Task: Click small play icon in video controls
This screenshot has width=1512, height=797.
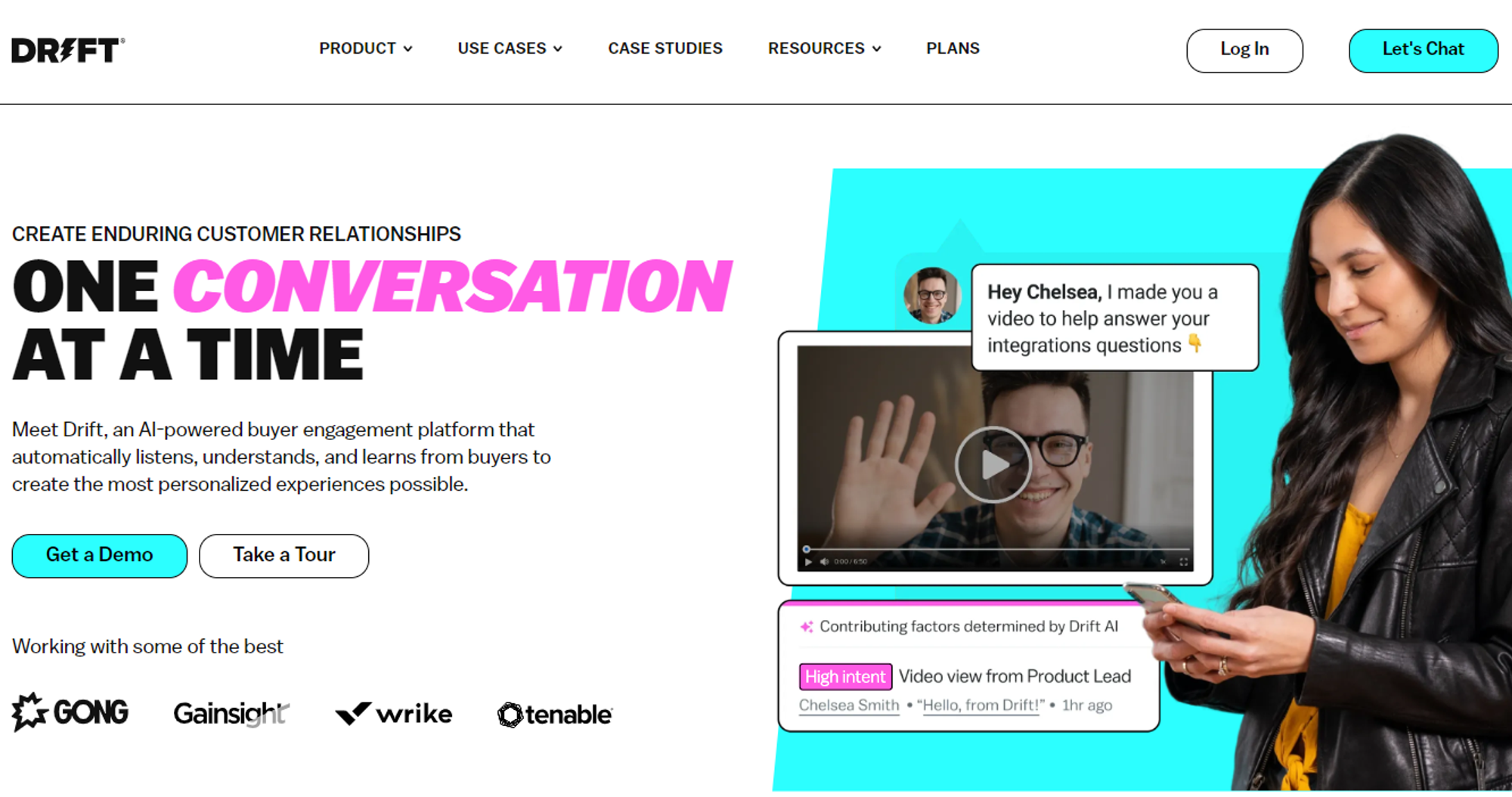Action: tap(808, 562)
